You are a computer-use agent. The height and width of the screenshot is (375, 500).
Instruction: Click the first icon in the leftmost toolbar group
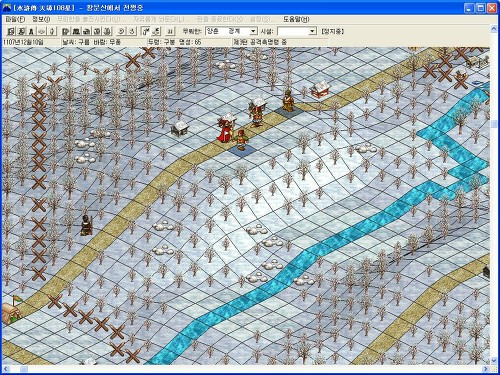pyautogui.click(x=11, y=31)
